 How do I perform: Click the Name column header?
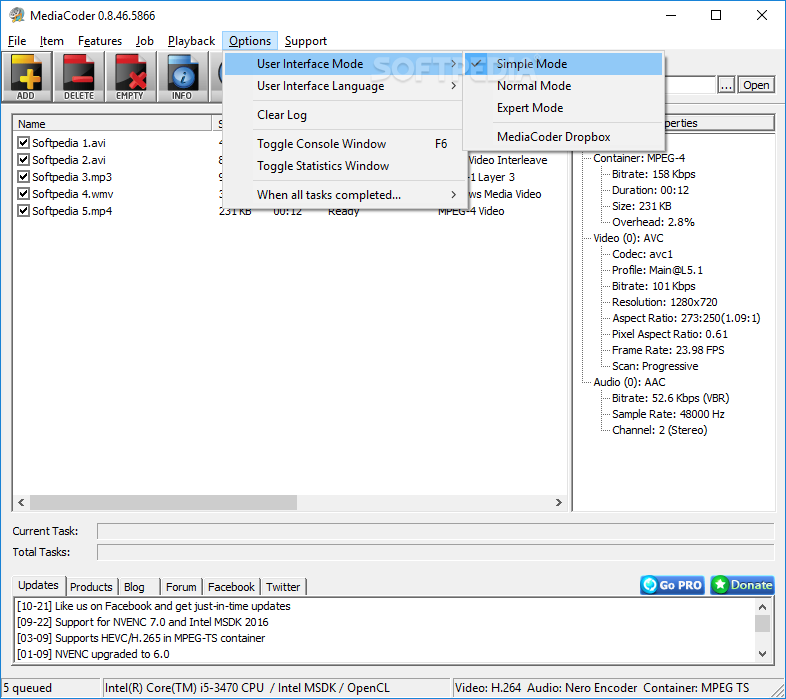(112, 123)
